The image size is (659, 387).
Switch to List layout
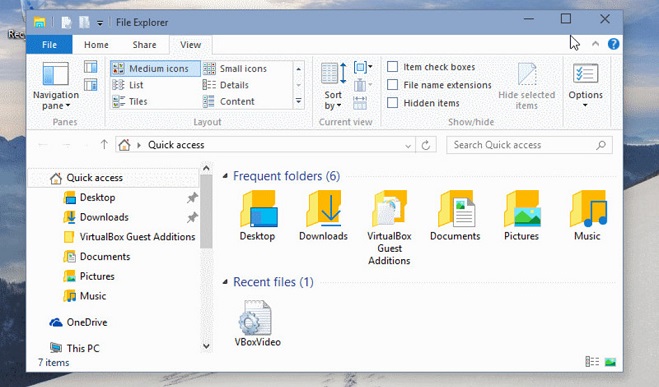(x=128, y=85)
